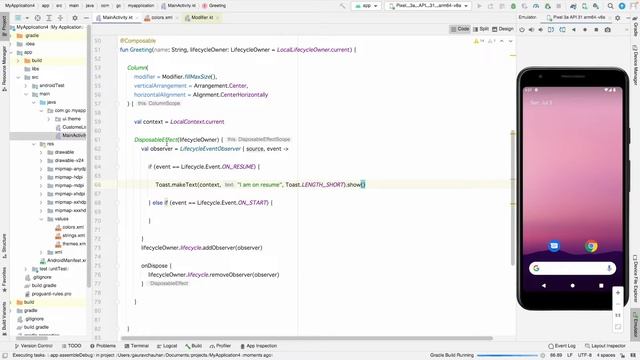Open the Event Log

click(562, 346)
